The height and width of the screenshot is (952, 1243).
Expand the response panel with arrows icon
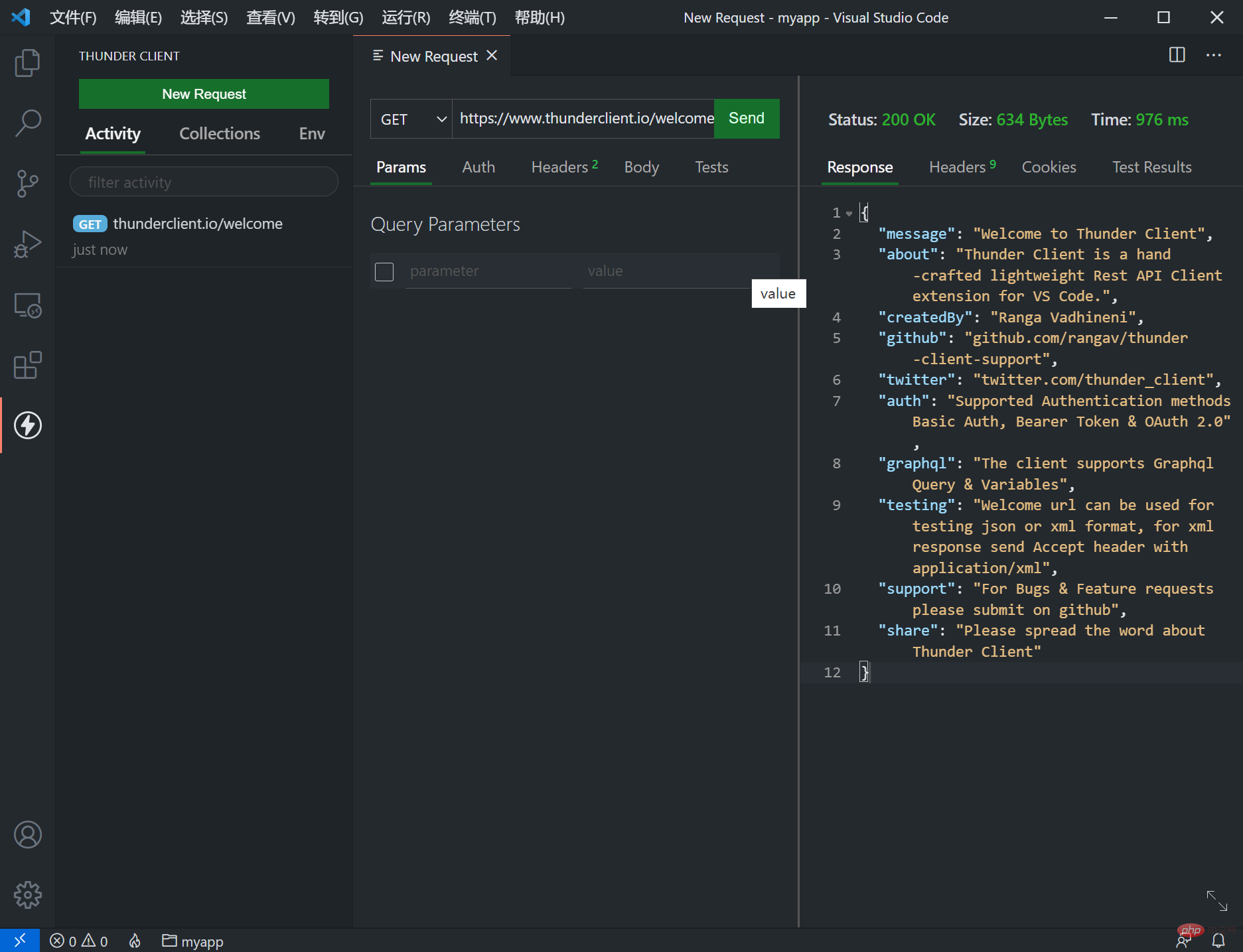(1216, 900)
